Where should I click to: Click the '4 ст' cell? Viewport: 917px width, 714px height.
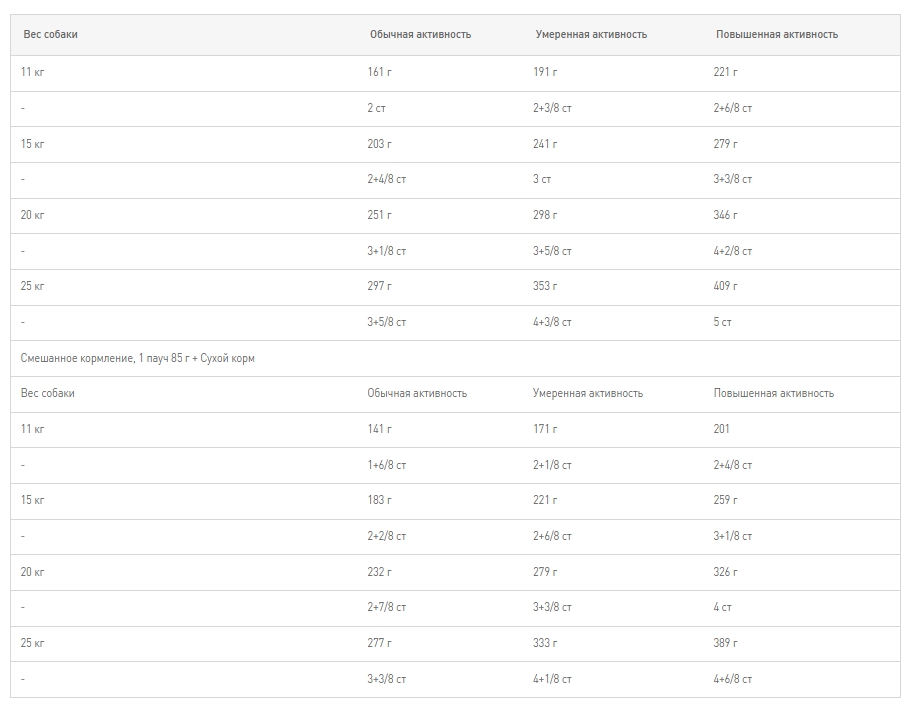[722, 607]
